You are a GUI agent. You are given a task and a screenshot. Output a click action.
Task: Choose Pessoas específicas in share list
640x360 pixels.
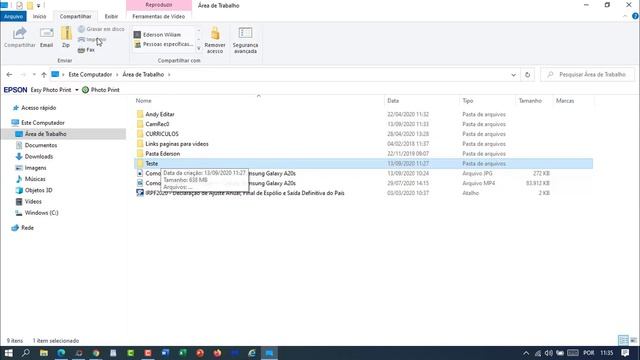click(x=163, y=44)
